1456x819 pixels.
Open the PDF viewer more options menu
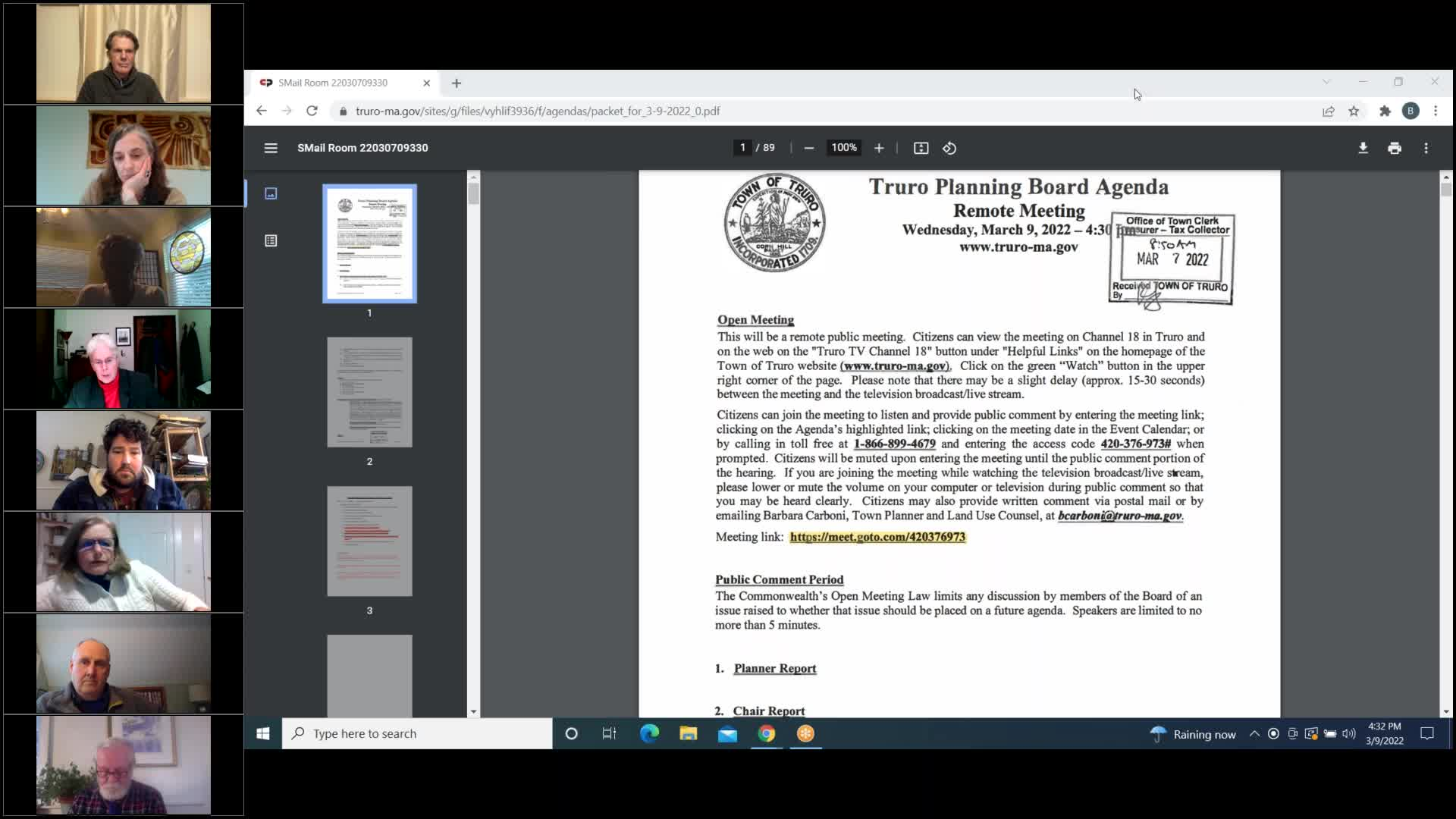click(1426, 148)
